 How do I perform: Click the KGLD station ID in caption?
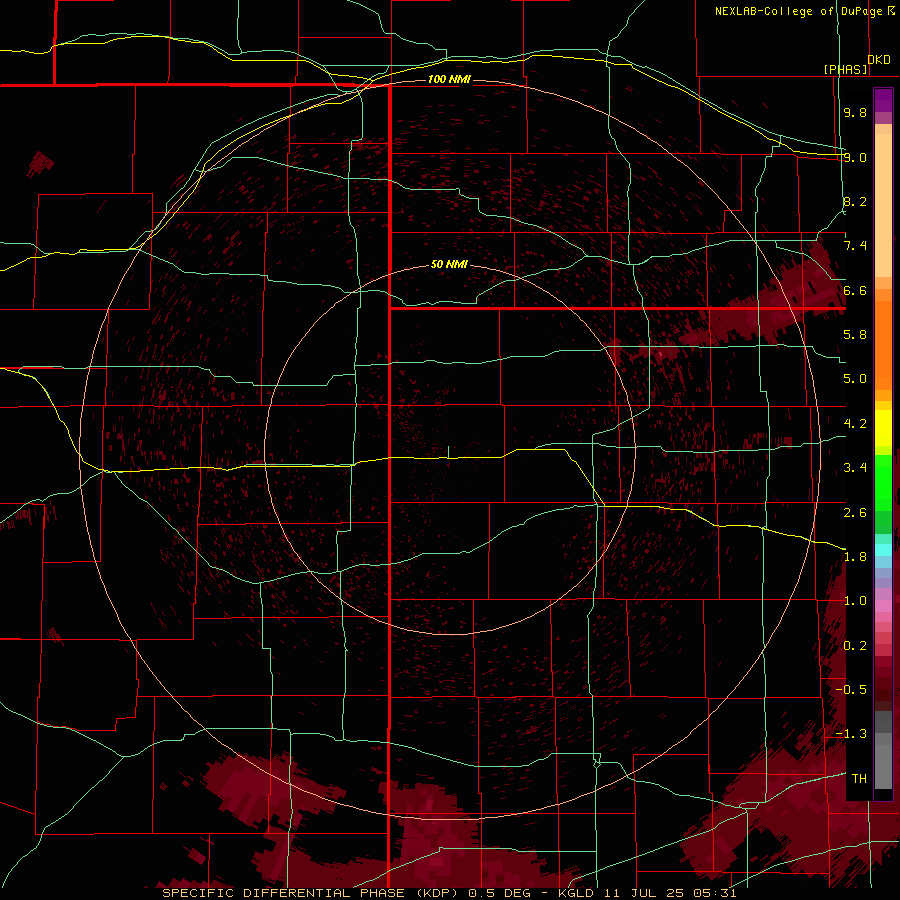pyautogui.click(x=576, y=893)
